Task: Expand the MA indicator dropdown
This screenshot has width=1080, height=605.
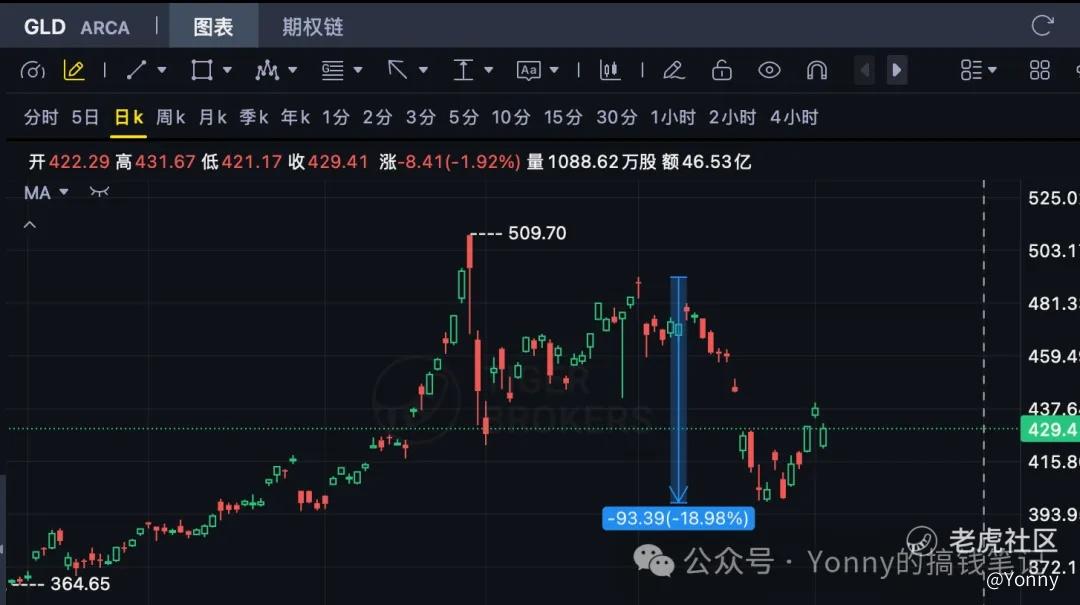Action: (x=64, y=192)
